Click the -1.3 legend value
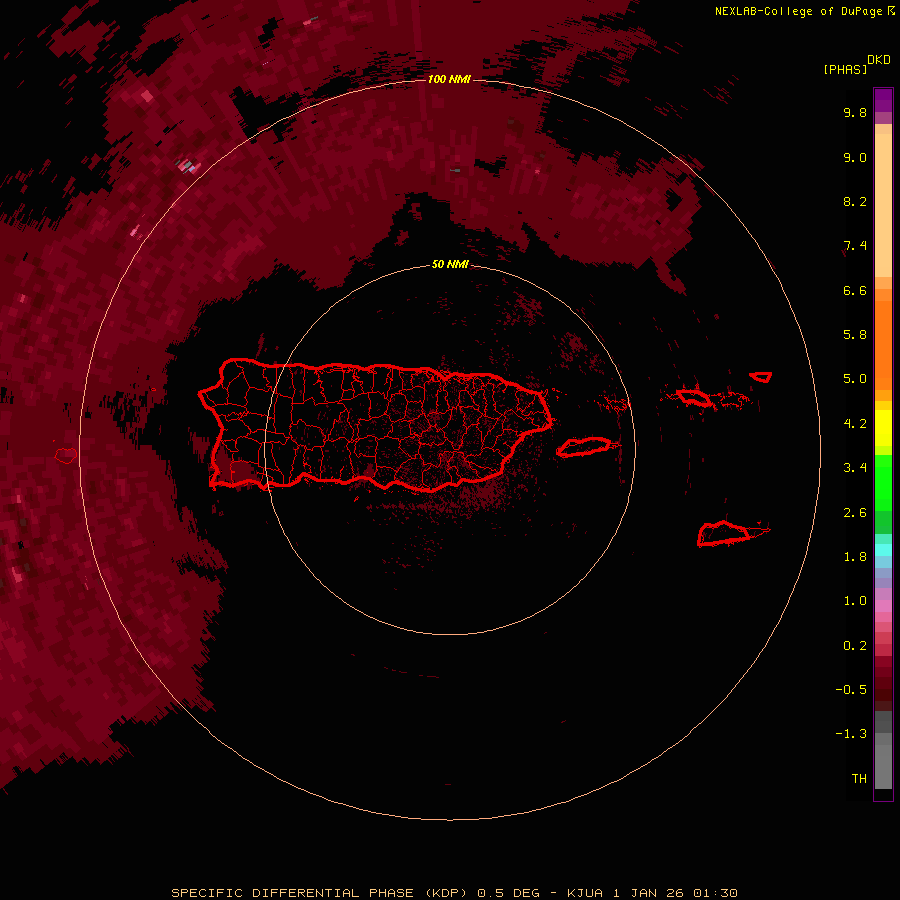This screenshot has width=900, height=900. 851,734
